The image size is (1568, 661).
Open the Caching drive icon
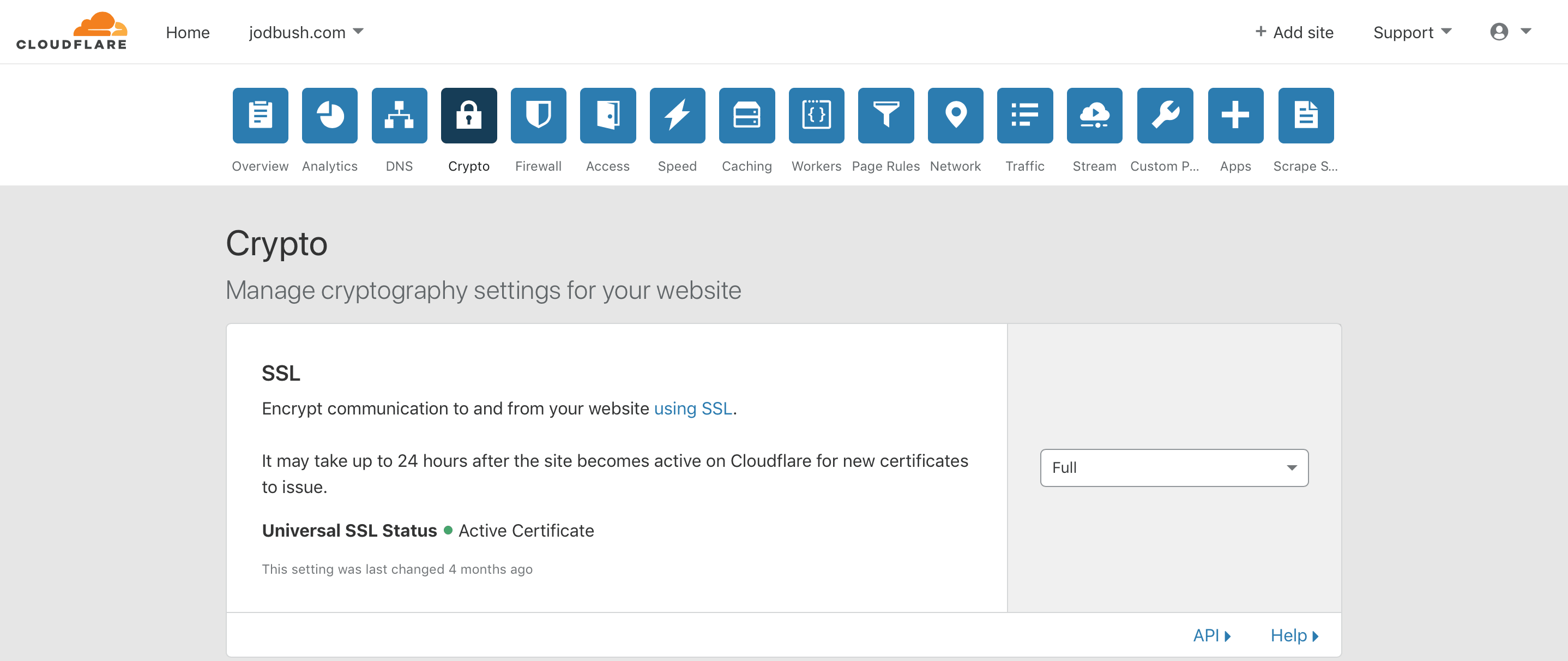pyautogui.click(x=747, y=116)
